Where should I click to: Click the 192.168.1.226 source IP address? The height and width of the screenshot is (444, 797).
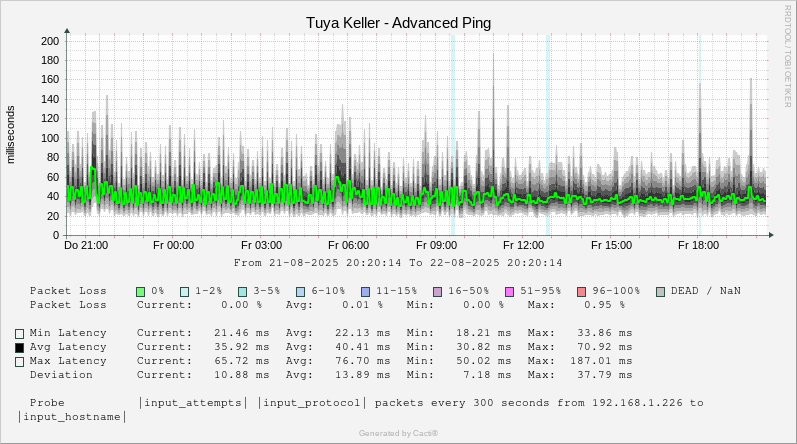(x=637, y=403)
